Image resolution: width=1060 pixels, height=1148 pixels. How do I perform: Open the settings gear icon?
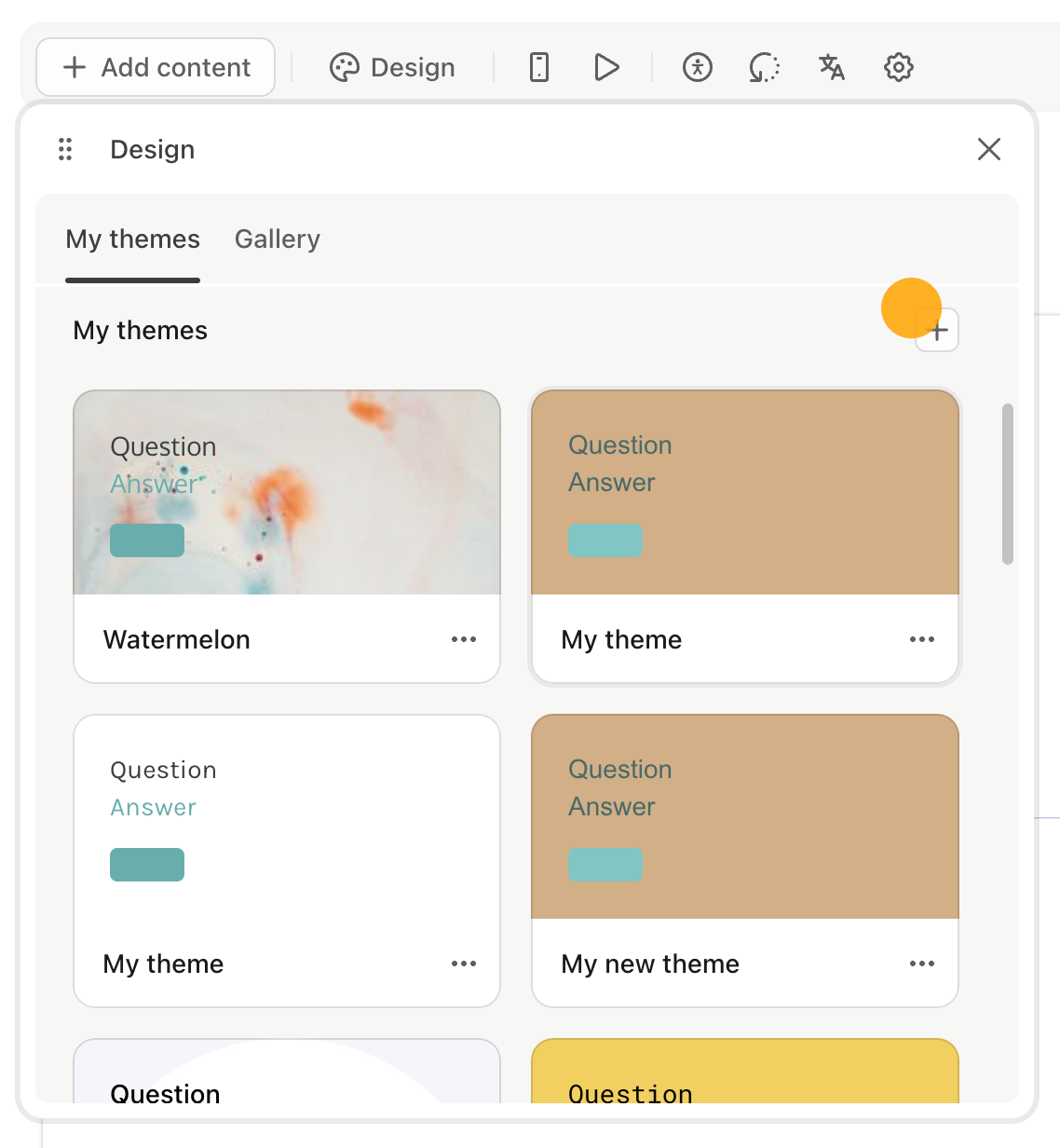[x=898, y=67]
